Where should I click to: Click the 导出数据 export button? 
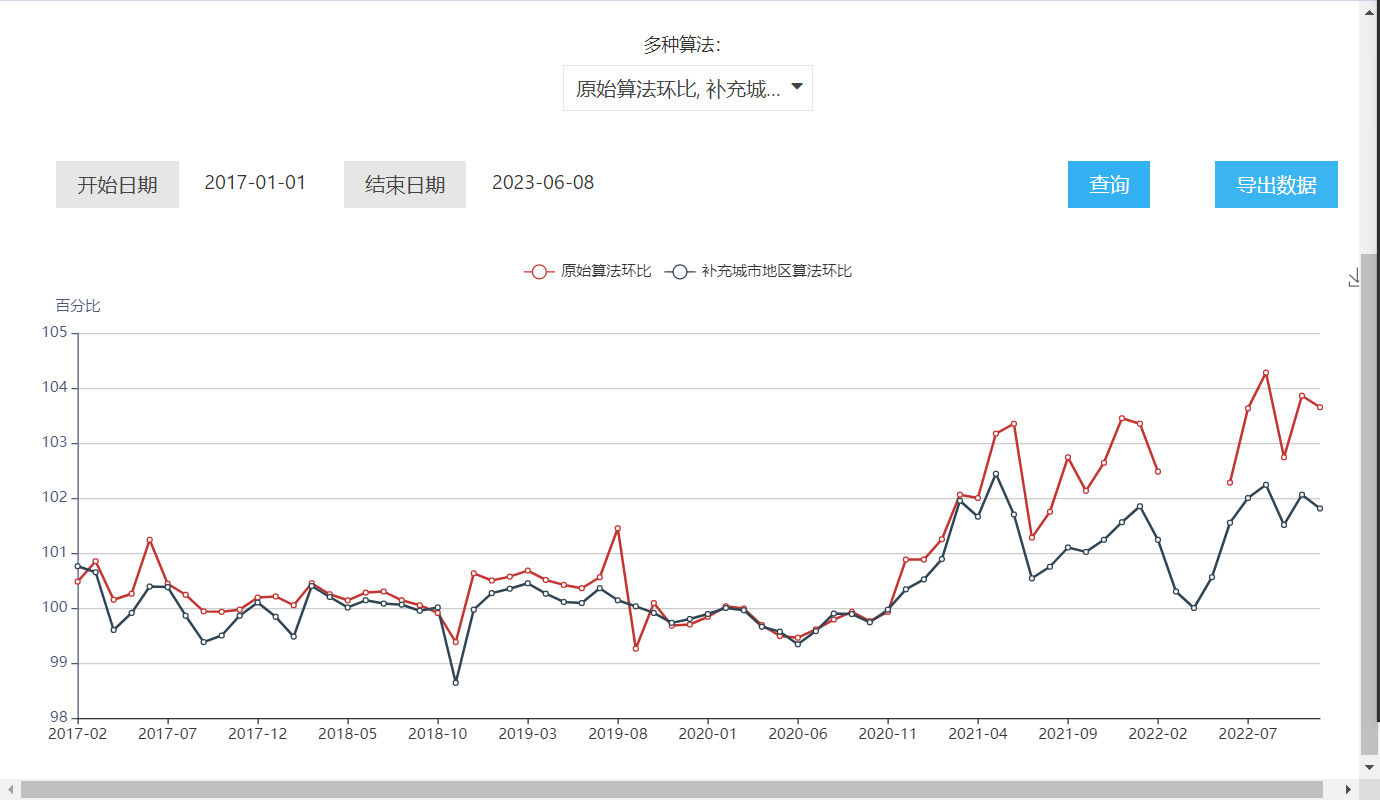(1276, 185)
